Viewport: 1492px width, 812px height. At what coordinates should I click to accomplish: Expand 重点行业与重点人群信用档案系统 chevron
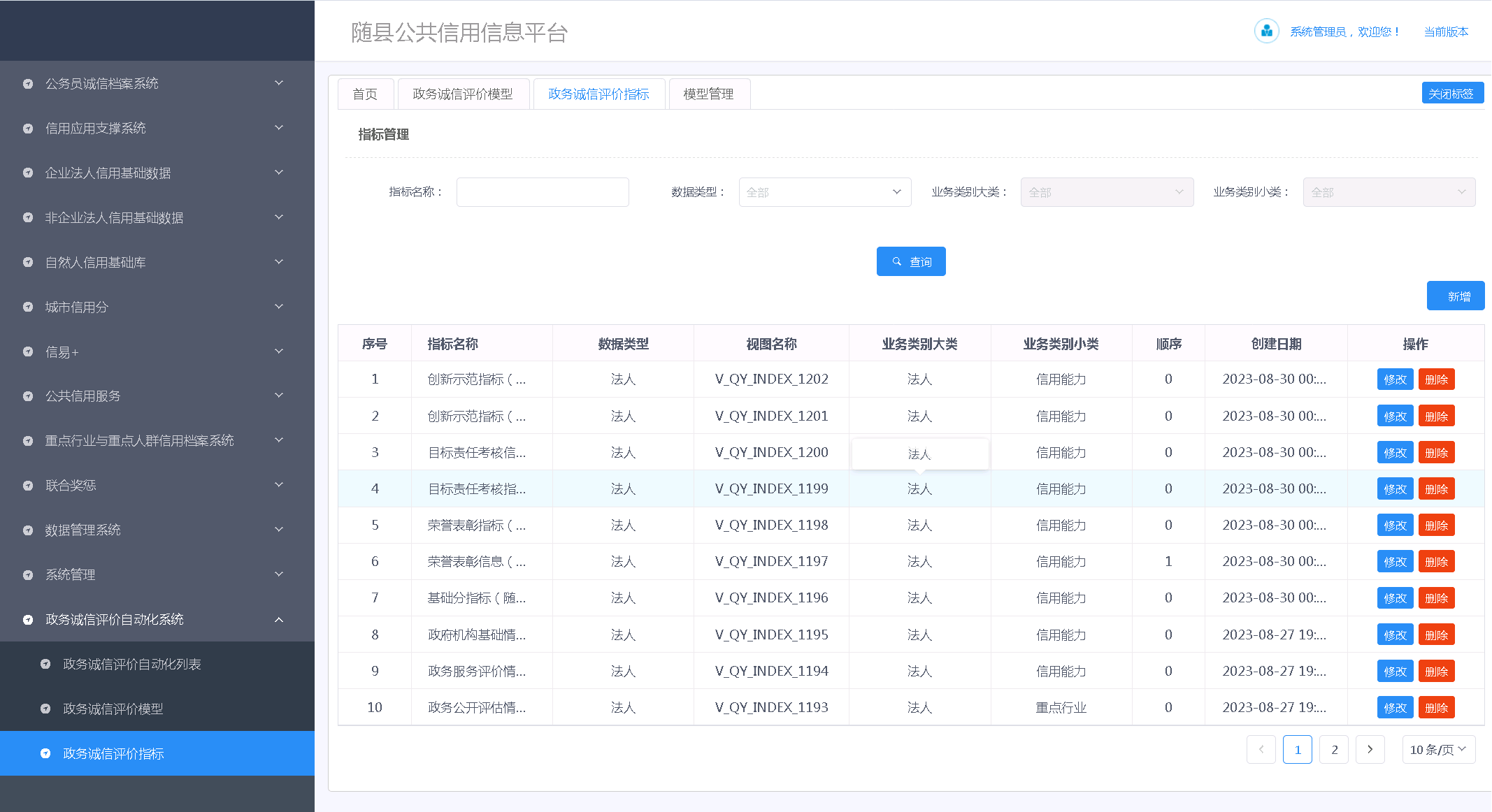(x=279, y=440)
